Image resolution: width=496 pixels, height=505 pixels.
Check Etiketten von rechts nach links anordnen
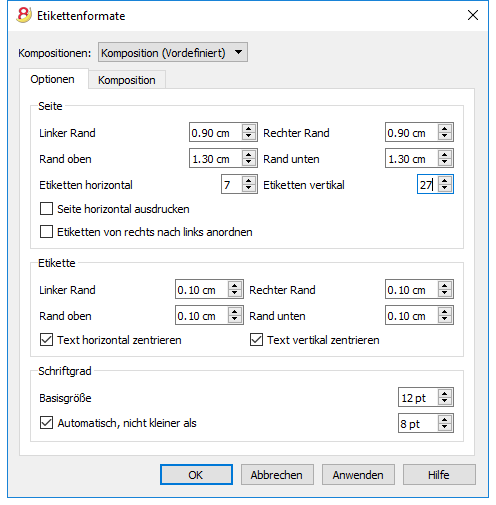pyautogui.click(x=46, y=232)
